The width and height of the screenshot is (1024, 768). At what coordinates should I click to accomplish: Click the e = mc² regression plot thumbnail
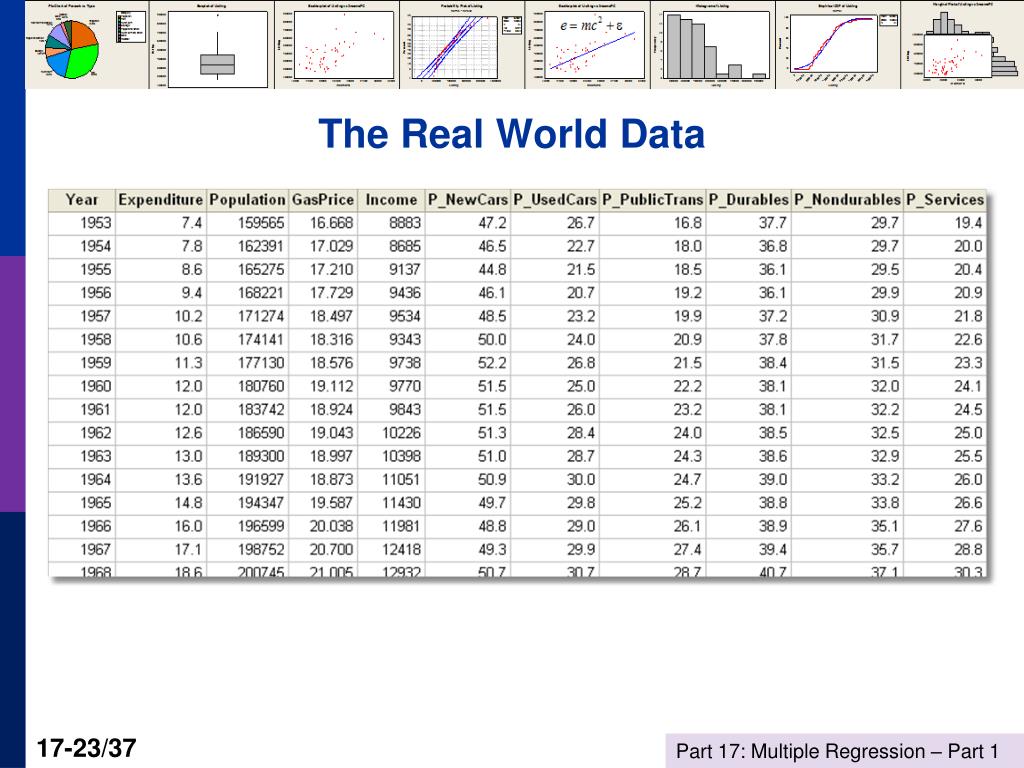click(587, 44)
